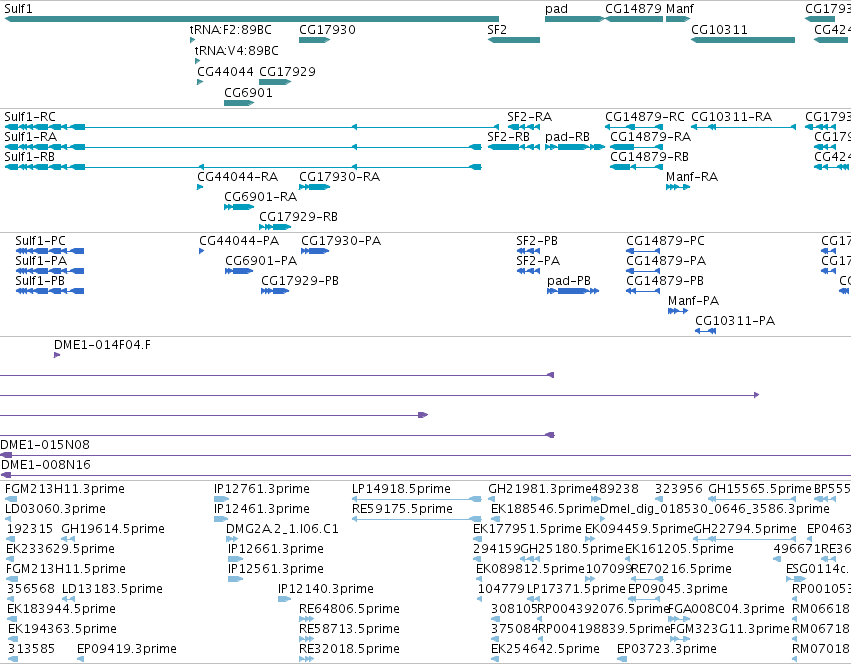Click the Sulf1-RC transcript label
The height and width of the screenshot is (664, 851).
point(30,117)
